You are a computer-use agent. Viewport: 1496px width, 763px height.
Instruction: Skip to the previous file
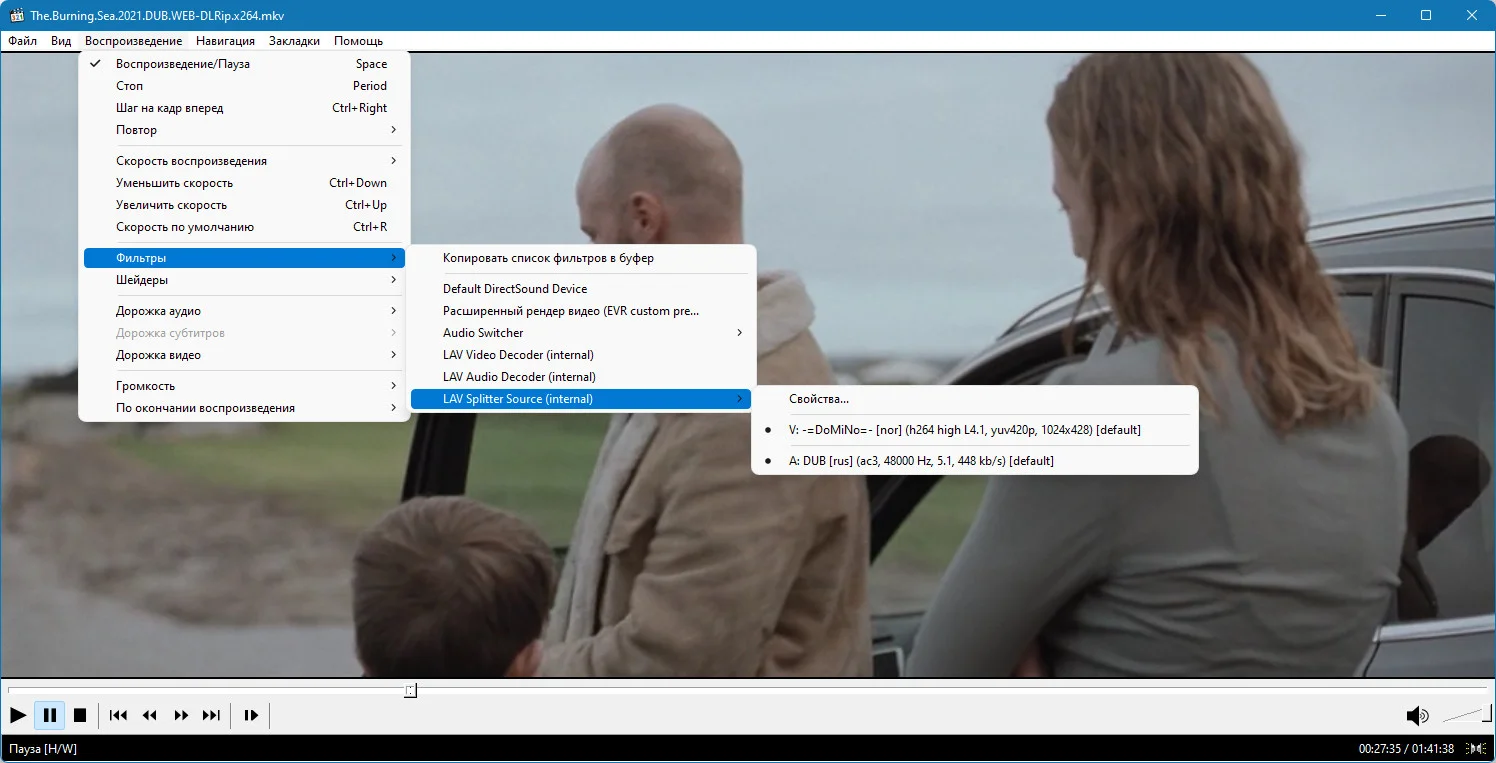click(118, 715)
